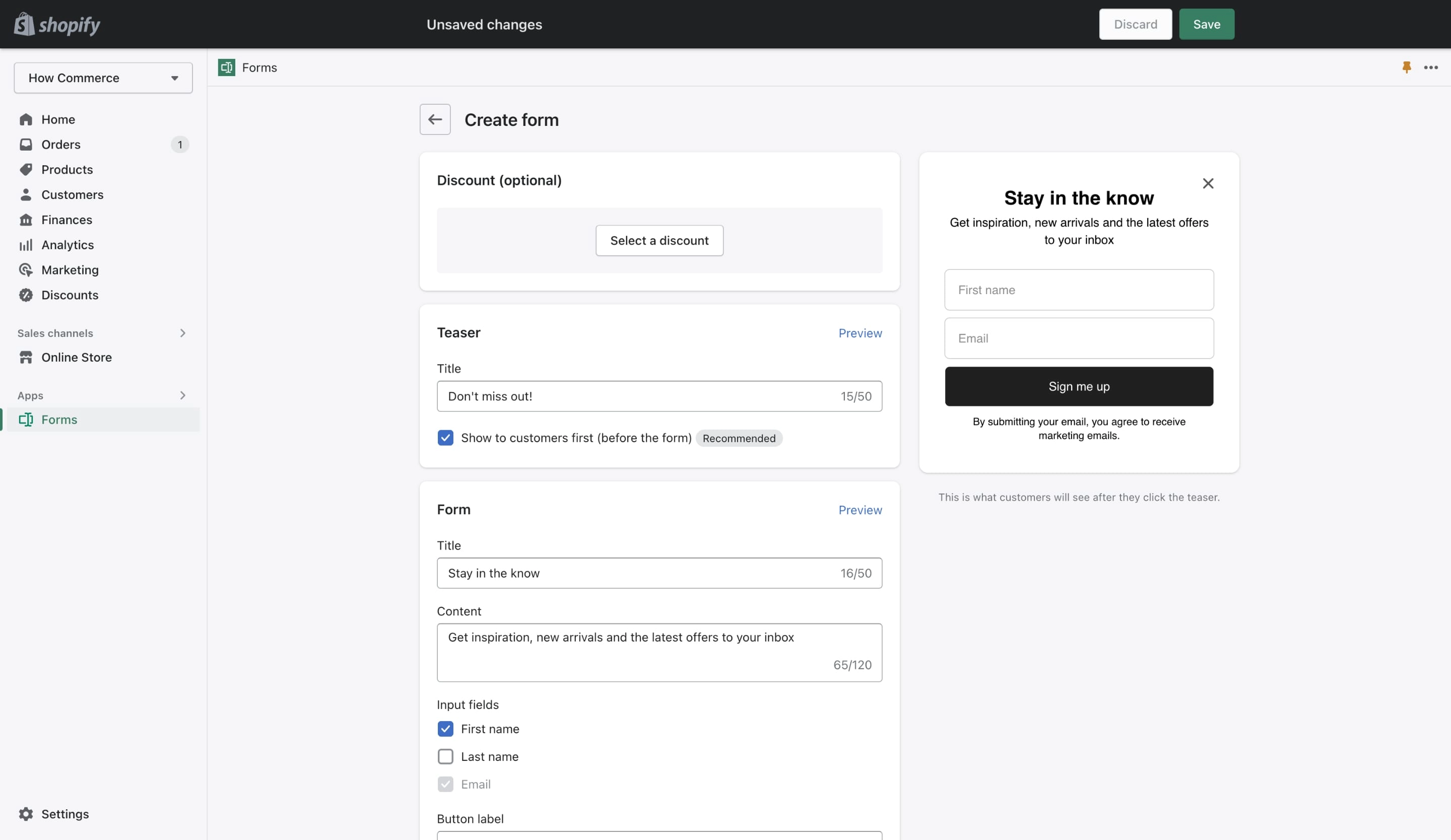1451x840 pixels.
Task: Navigate to Customers
Action: pos(73,194)
